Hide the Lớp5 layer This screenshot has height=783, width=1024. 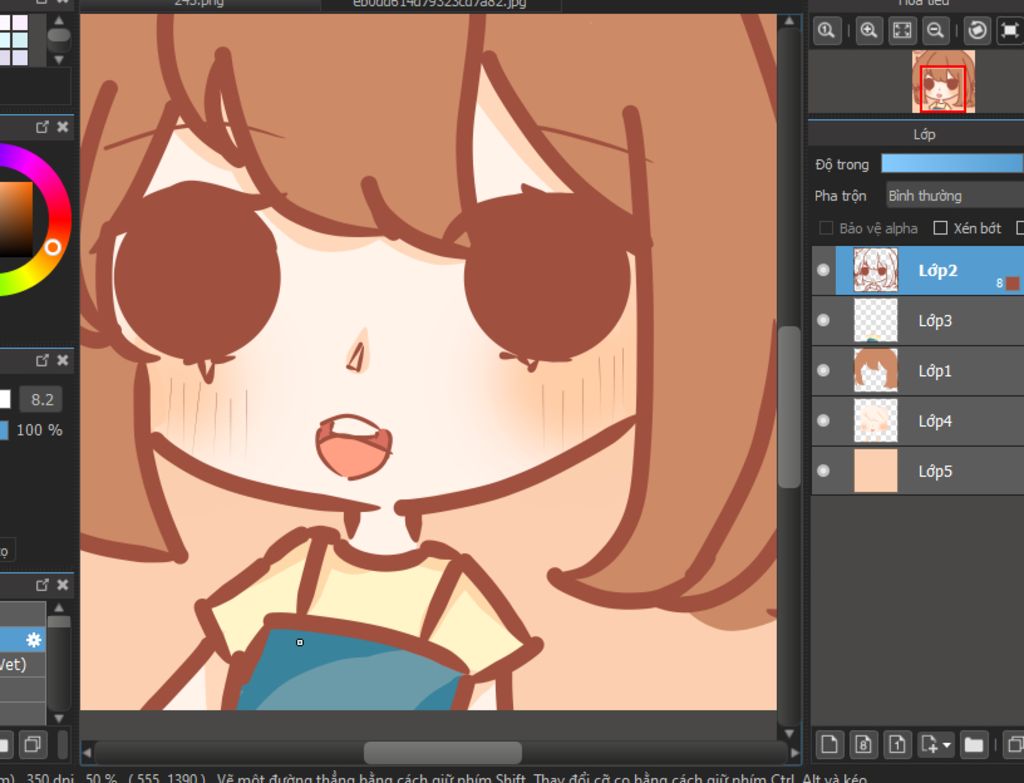pyautogui.click(x=824, y=470)
